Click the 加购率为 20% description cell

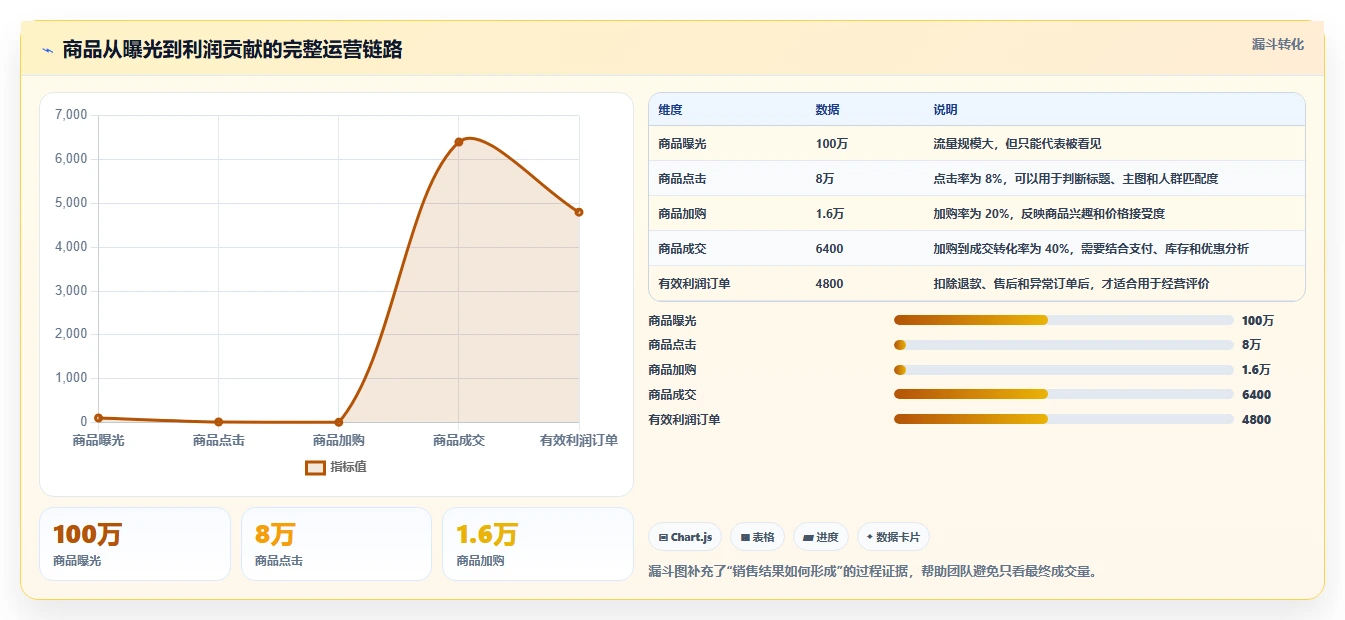click(1049, 214)
